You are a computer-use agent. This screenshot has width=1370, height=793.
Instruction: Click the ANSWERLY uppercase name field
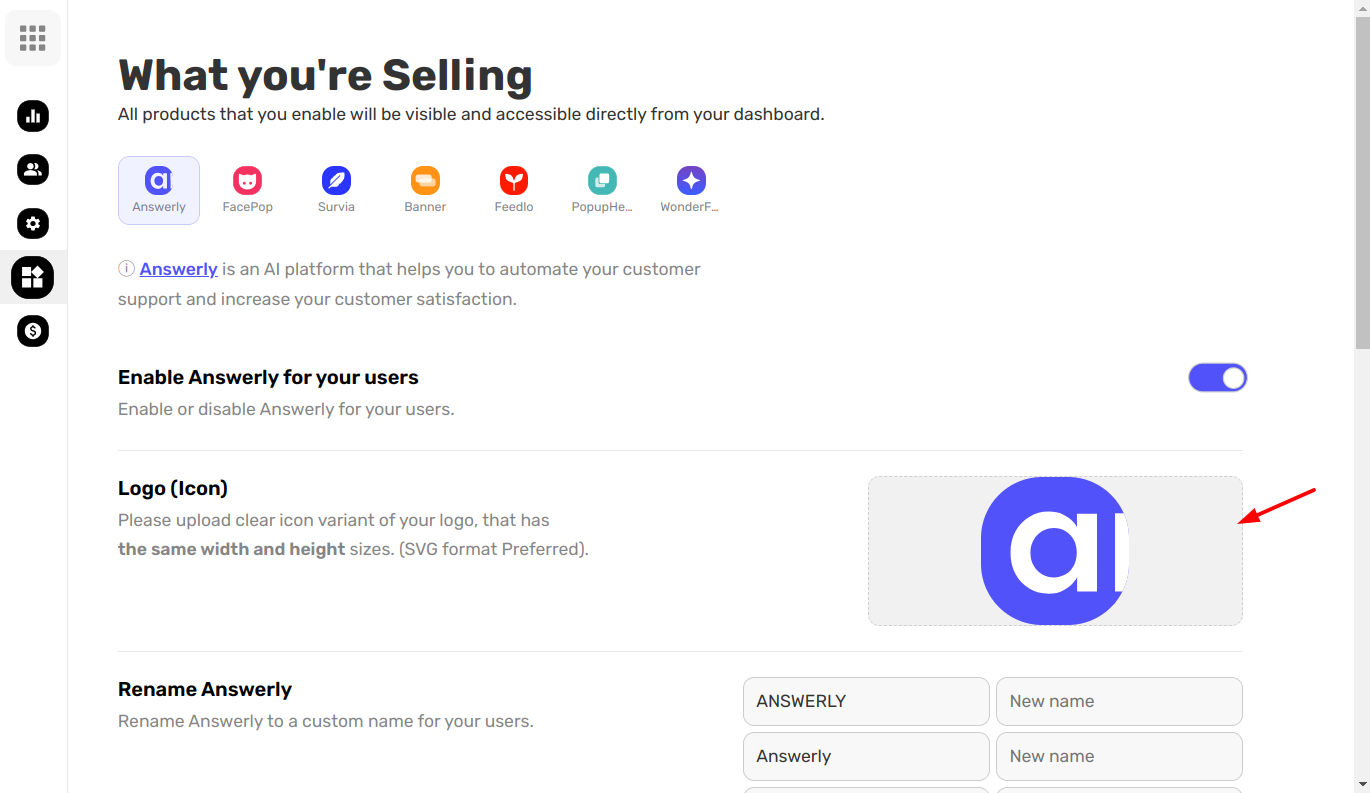click(x=866, y=701)
